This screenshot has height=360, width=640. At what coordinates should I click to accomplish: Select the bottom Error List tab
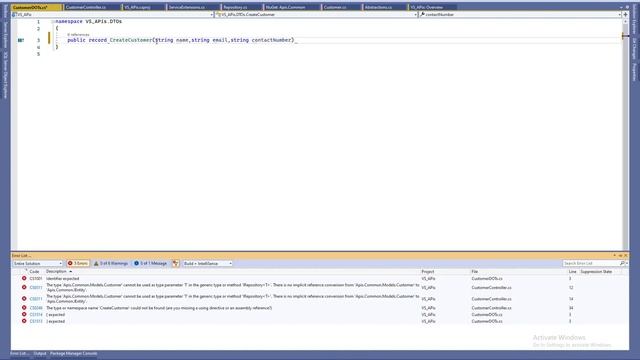pos(20,353)
